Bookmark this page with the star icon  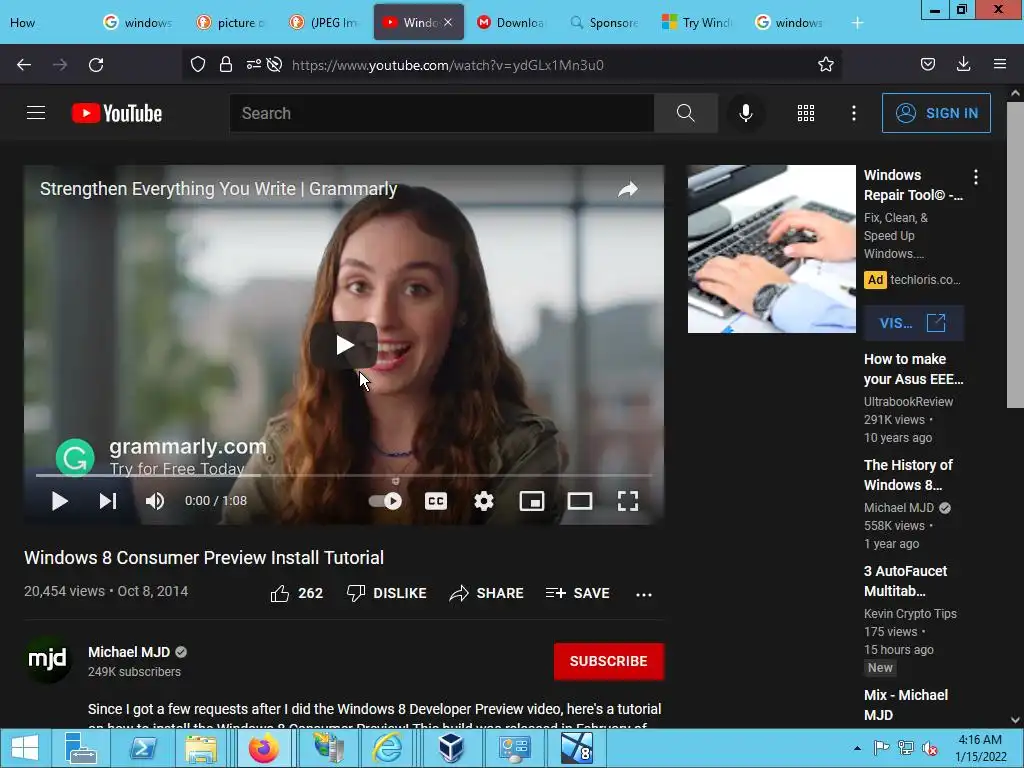(825, 64)
